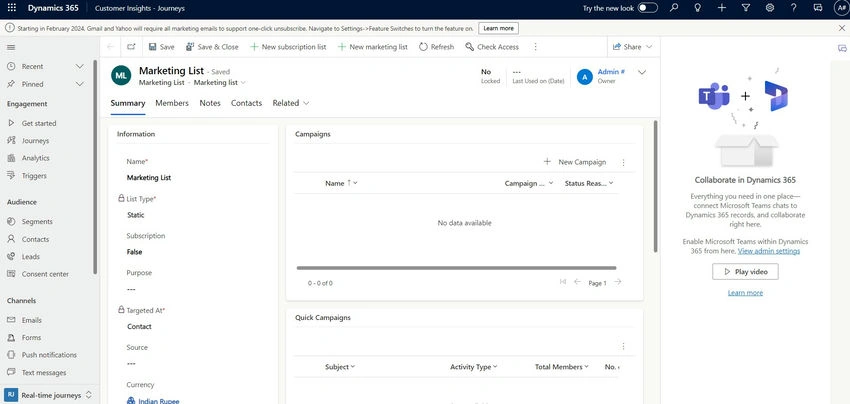Click the search magnifier icon in header
Image resolution: width=850 pixels, height=404 pixels.
(674, 8)
